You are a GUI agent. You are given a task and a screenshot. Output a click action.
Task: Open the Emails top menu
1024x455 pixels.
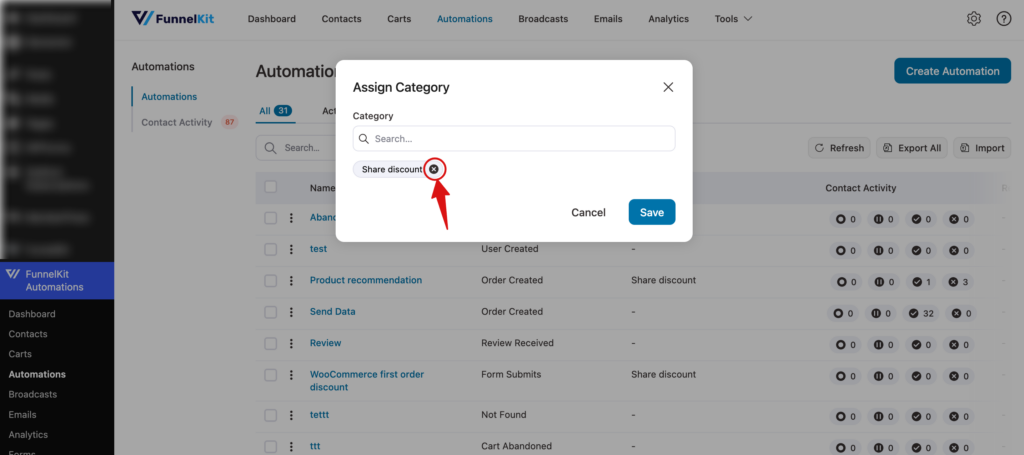pos(608,19)
